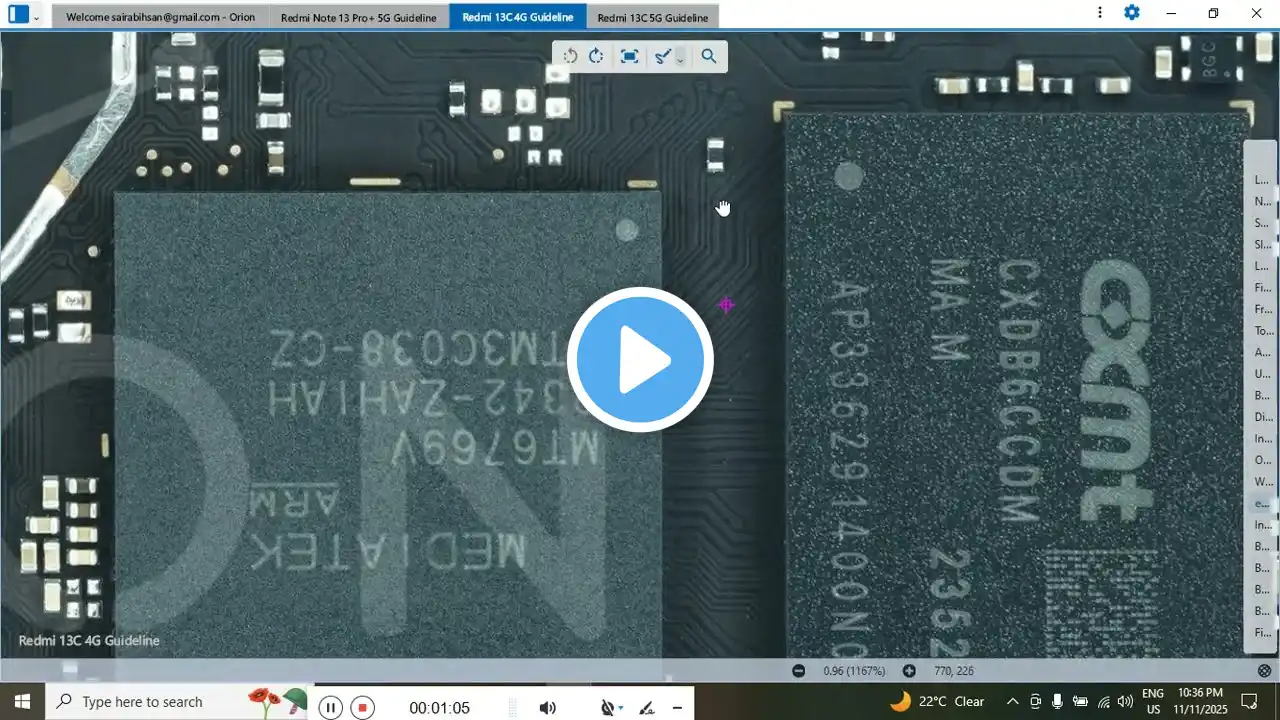Screen dimensions: 1280x720
Task: Rotate the board view clockwise
Action: 596,56
